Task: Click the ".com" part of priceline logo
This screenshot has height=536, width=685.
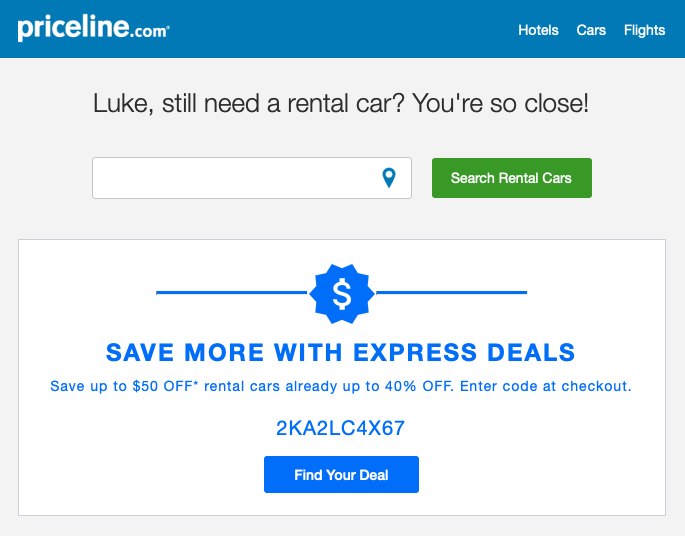Action: (x=150, y=31)
